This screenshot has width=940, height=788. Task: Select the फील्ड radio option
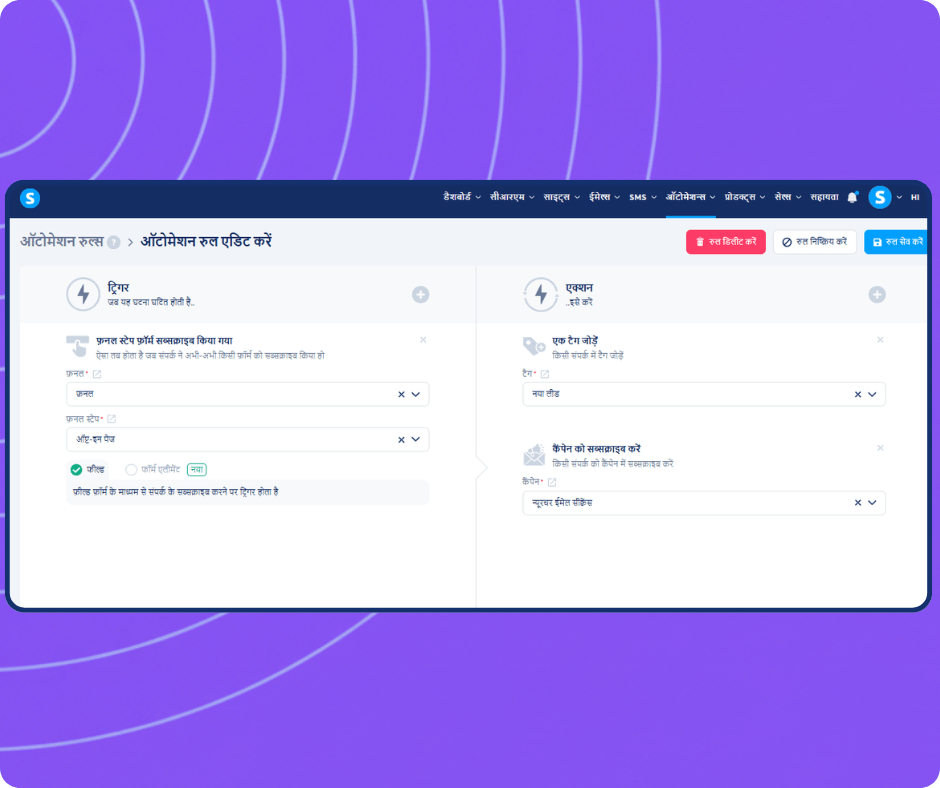tap(76, 470)
